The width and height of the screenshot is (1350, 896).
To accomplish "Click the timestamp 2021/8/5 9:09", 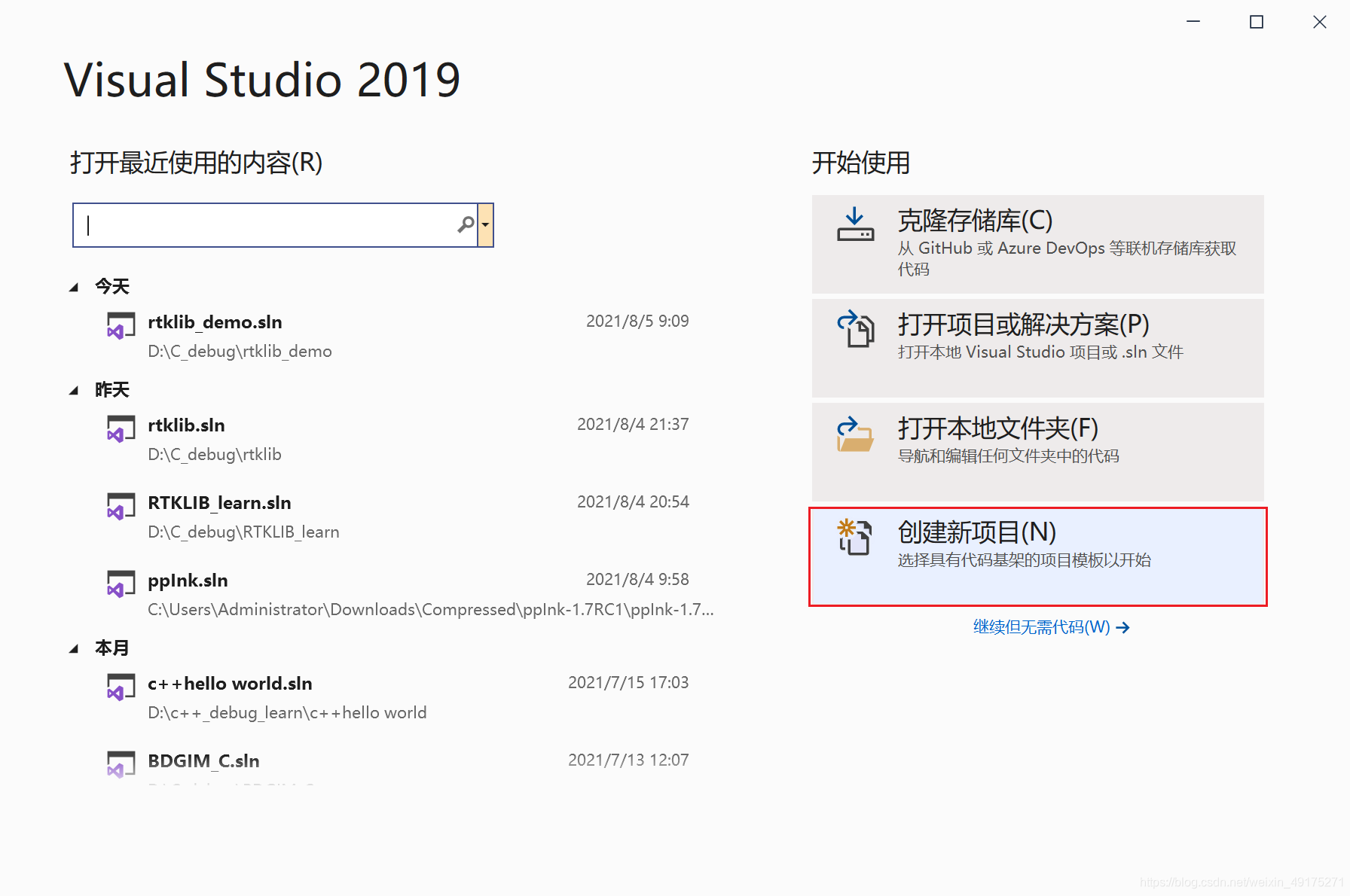I will click(x=637, y=322).
